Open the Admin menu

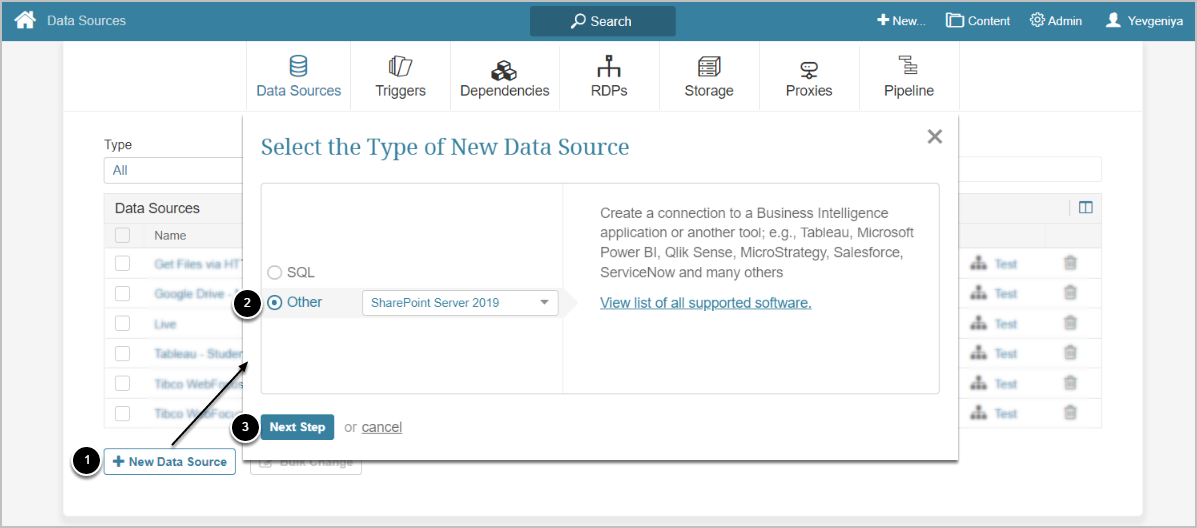[1055, 20]
